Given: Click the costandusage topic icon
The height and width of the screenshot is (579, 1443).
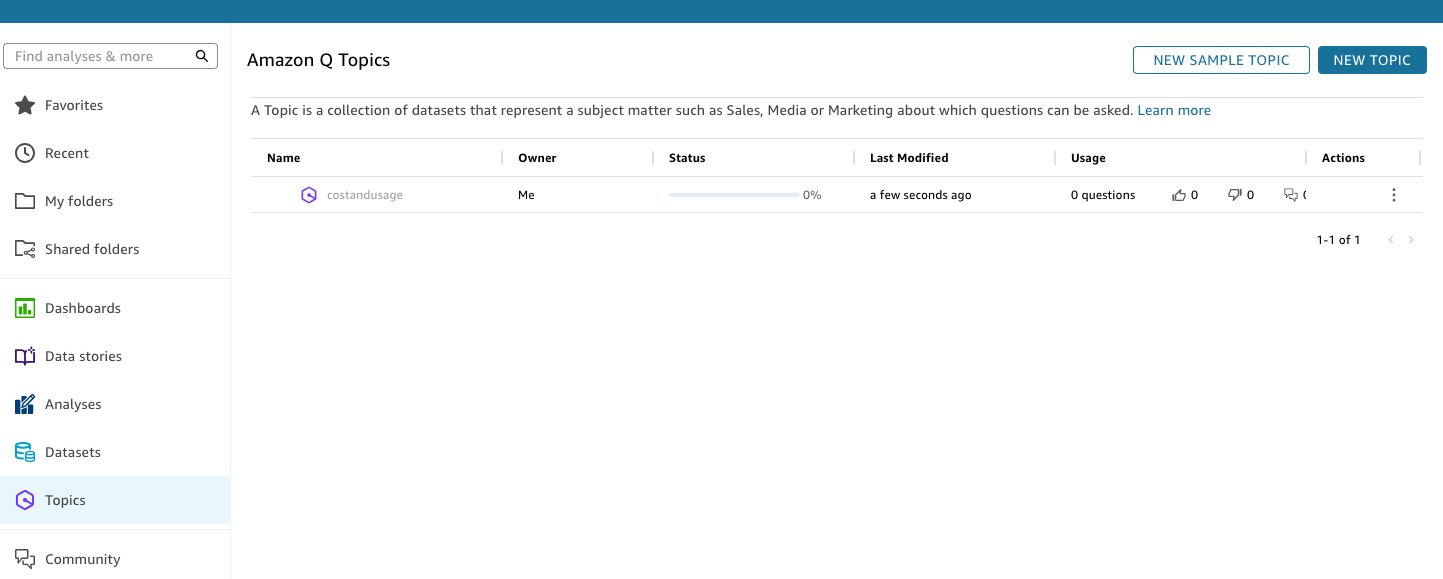Looking at the screenshot, I should 309,195.
